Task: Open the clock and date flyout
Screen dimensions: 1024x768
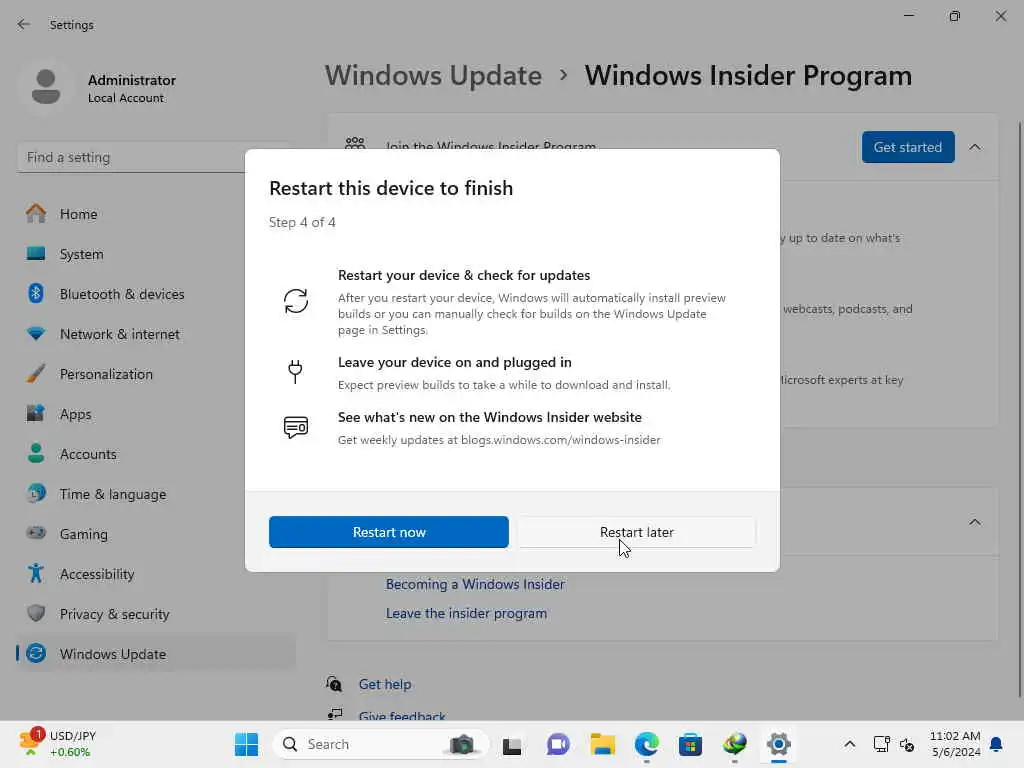Action: (955, 744)
